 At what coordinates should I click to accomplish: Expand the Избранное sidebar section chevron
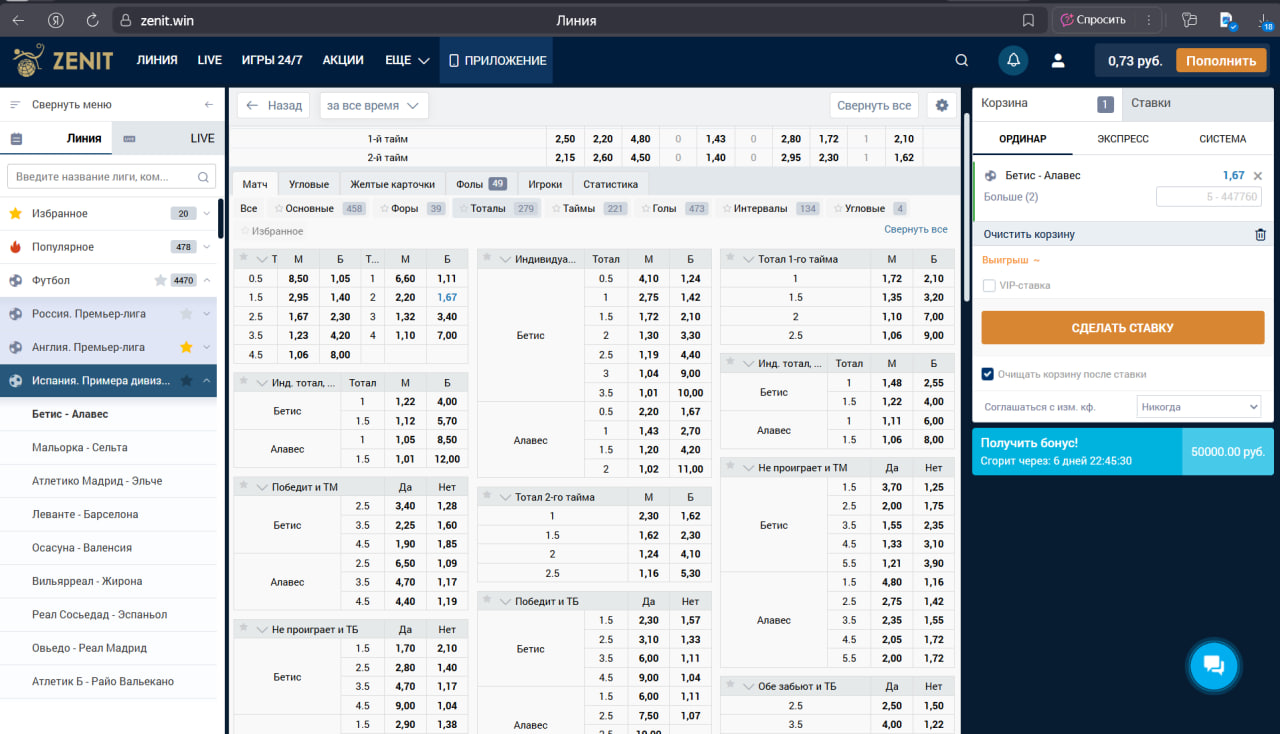[x=207, y=213]
